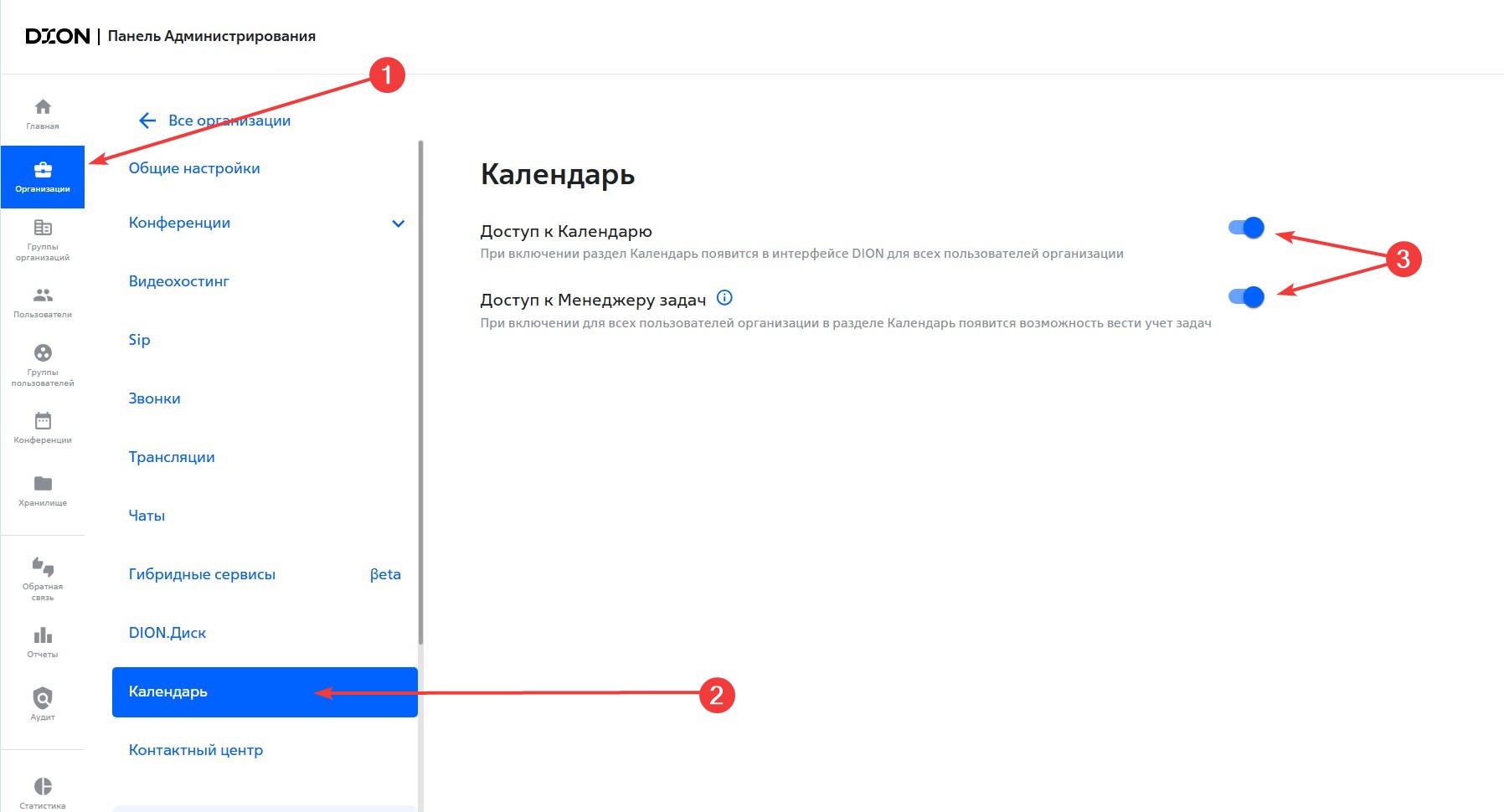Click the DION logo in header
The height and width of the screenshot is (812, 1504).
(x=57, y=36)
